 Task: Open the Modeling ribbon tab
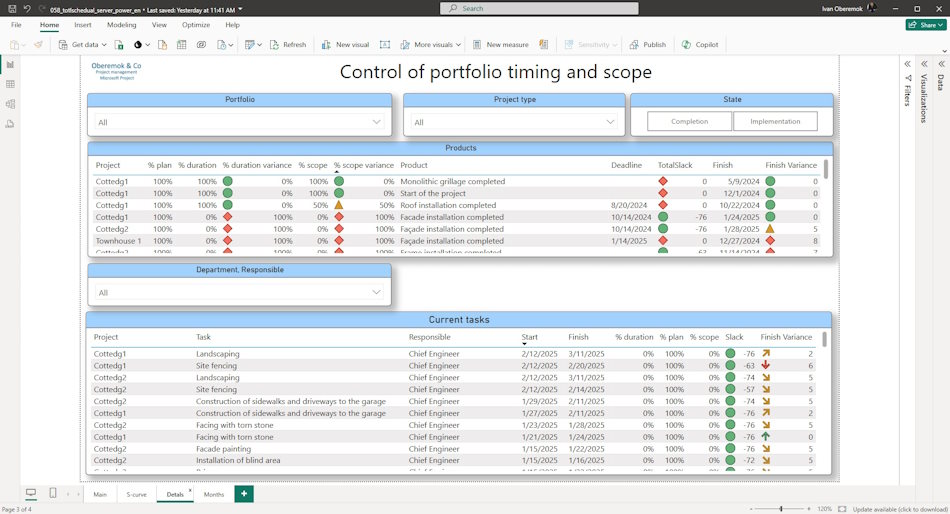[x=121, y=25]
